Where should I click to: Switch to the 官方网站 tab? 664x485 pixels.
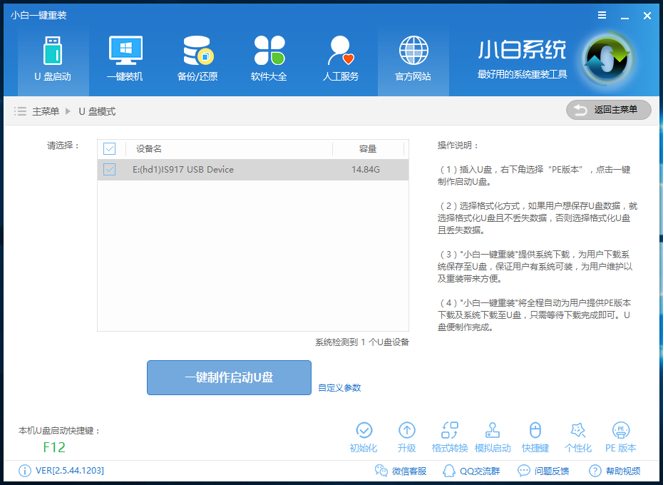pos(413,58)
